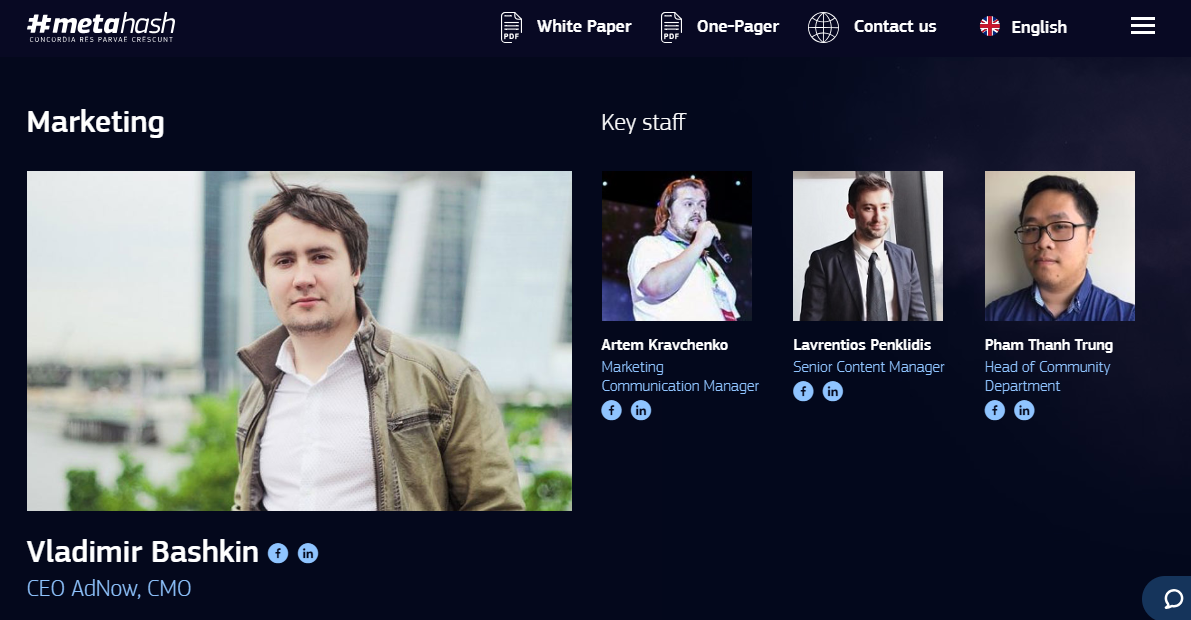Select Contact us in the header
Image resolution: width=1191 pixels, height=620 pixels.
point(895,27)
